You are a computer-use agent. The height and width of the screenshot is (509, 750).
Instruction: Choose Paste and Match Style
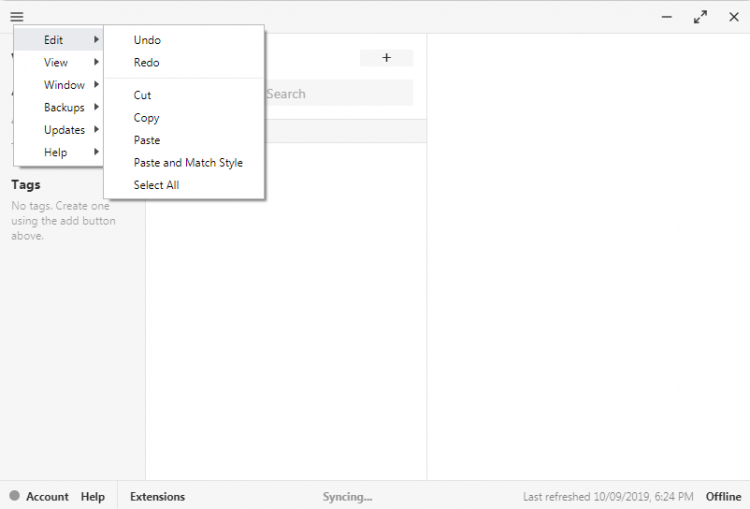pyautogui.click(x=184, y=163)
